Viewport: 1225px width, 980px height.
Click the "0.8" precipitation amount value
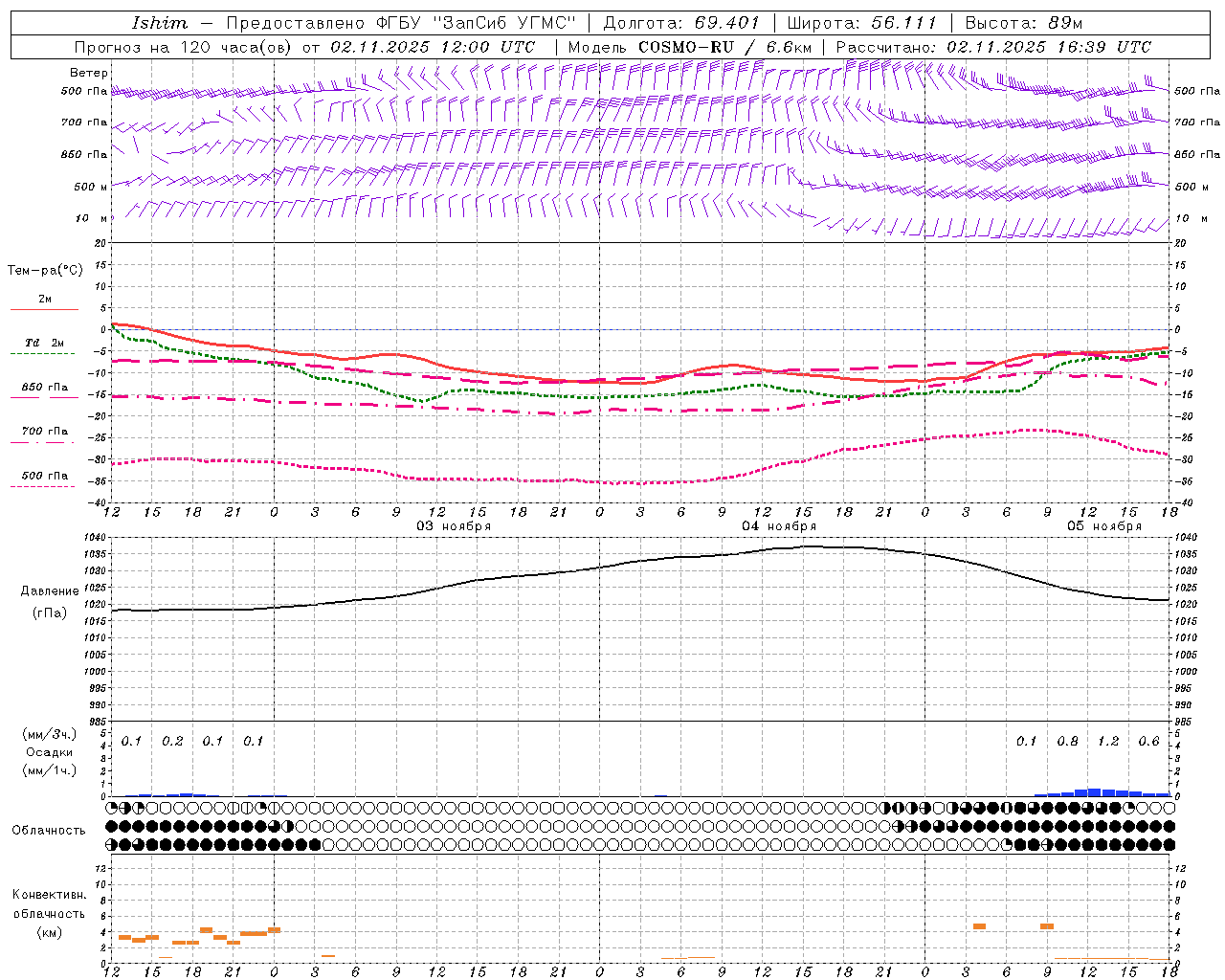coord(1068,741)
